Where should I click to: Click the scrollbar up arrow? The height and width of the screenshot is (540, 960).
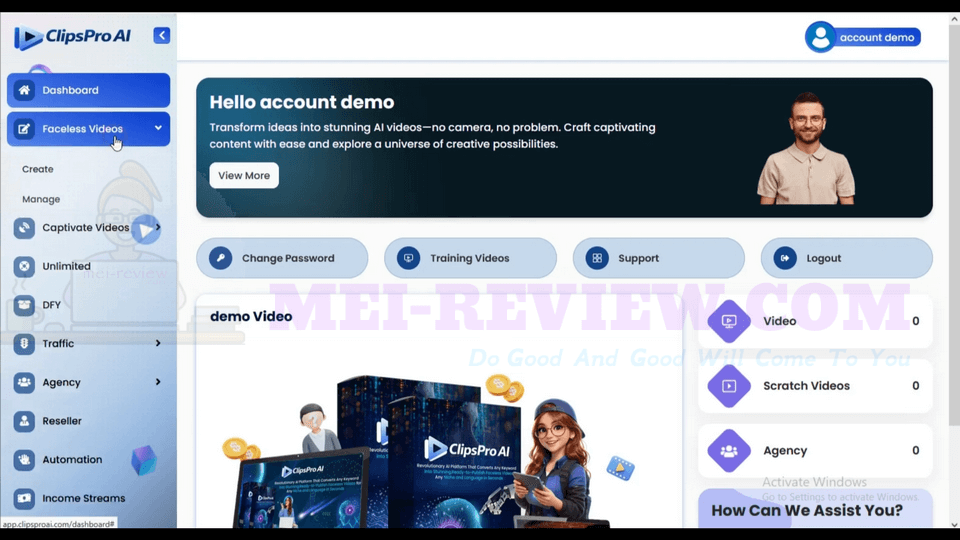(954, 19)
